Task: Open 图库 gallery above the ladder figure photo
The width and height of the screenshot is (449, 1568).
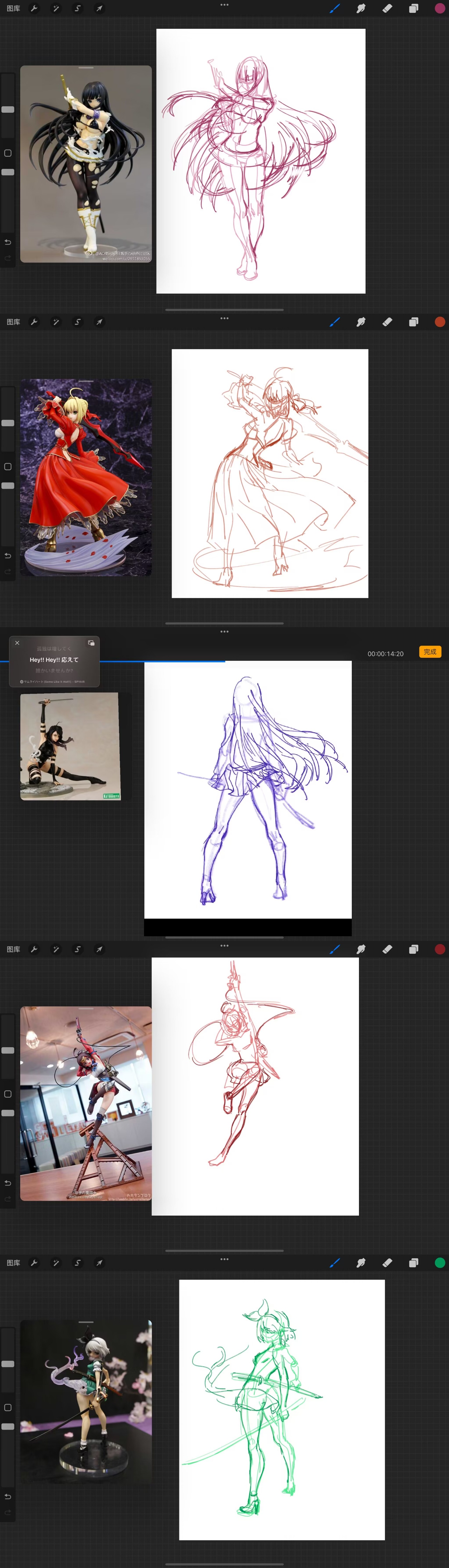Action: pyautogui.click(x=13, y=949)
